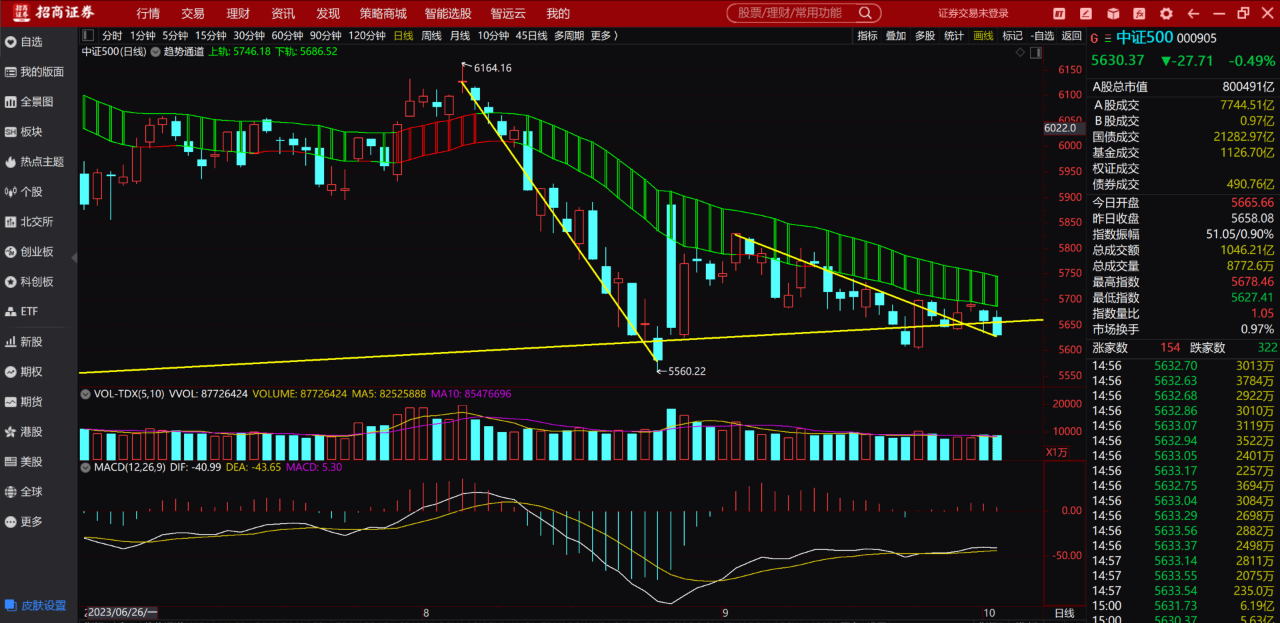
Task: Toggle the 画线 drawing tool mode
Action: coord(983,35)
